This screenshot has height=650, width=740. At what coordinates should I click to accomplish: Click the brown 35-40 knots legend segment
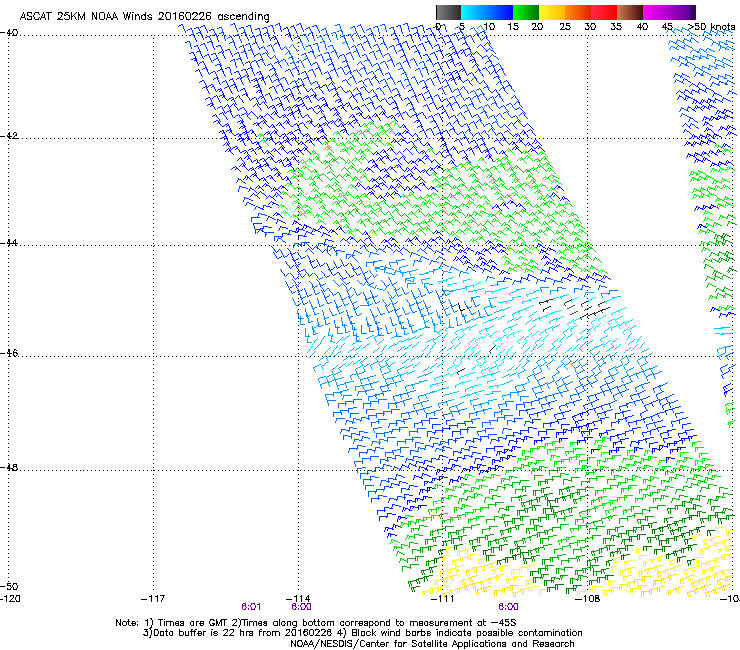[x=630, y=12]
